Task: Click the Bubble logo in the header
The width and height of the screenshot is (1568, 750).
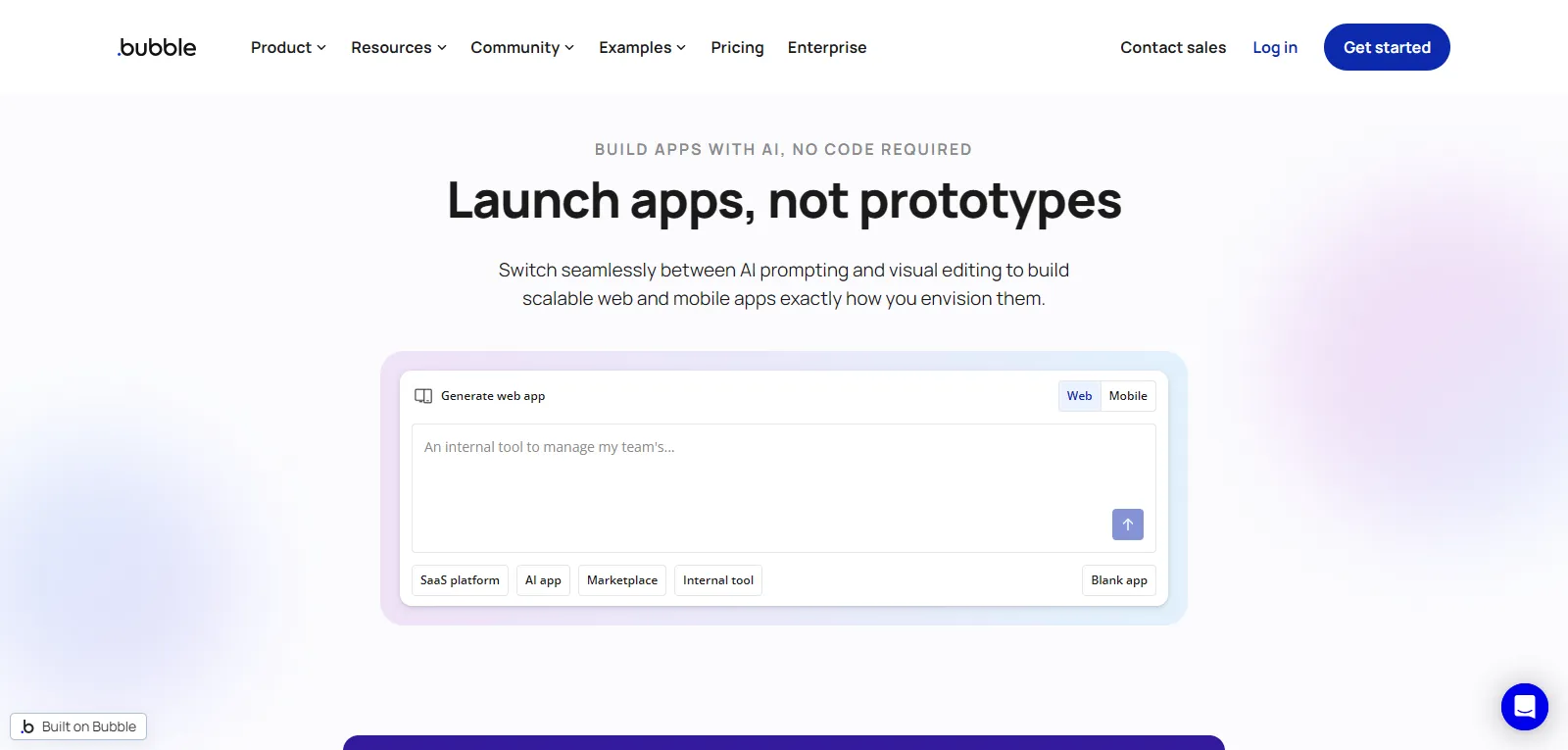Action: click(x=157, y=47)
